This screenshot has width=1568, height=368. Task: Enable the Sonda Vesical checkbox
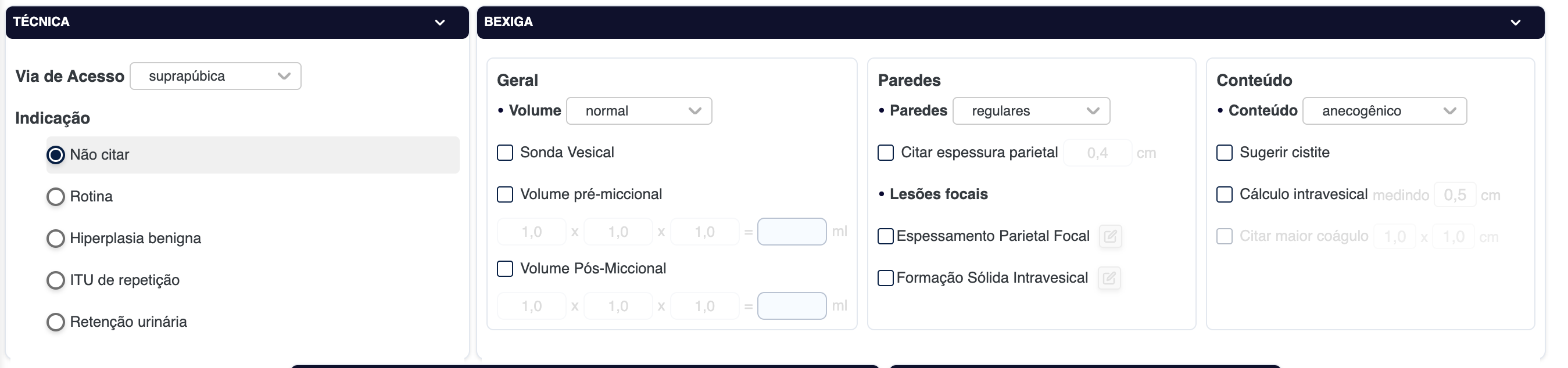[505, 153]
